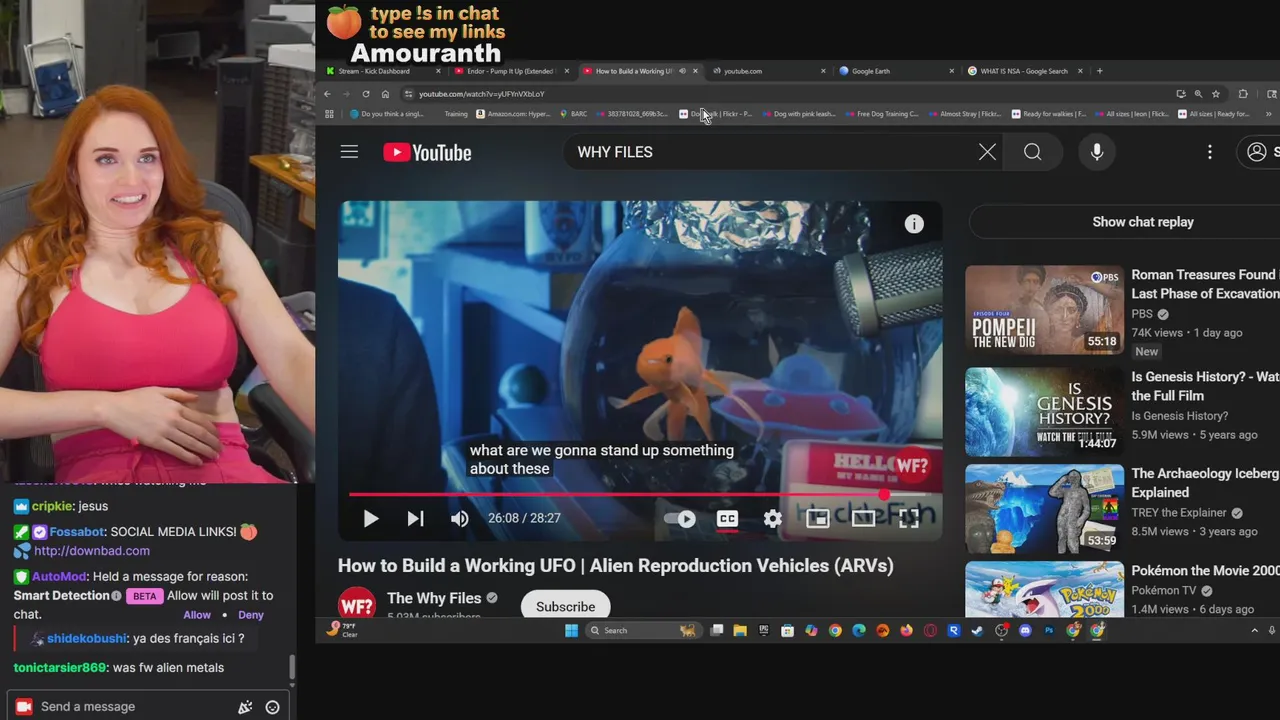Play the paused UFO video
Image resolution: width=1280 pixels, height=720 pixels.
(371, 518)
